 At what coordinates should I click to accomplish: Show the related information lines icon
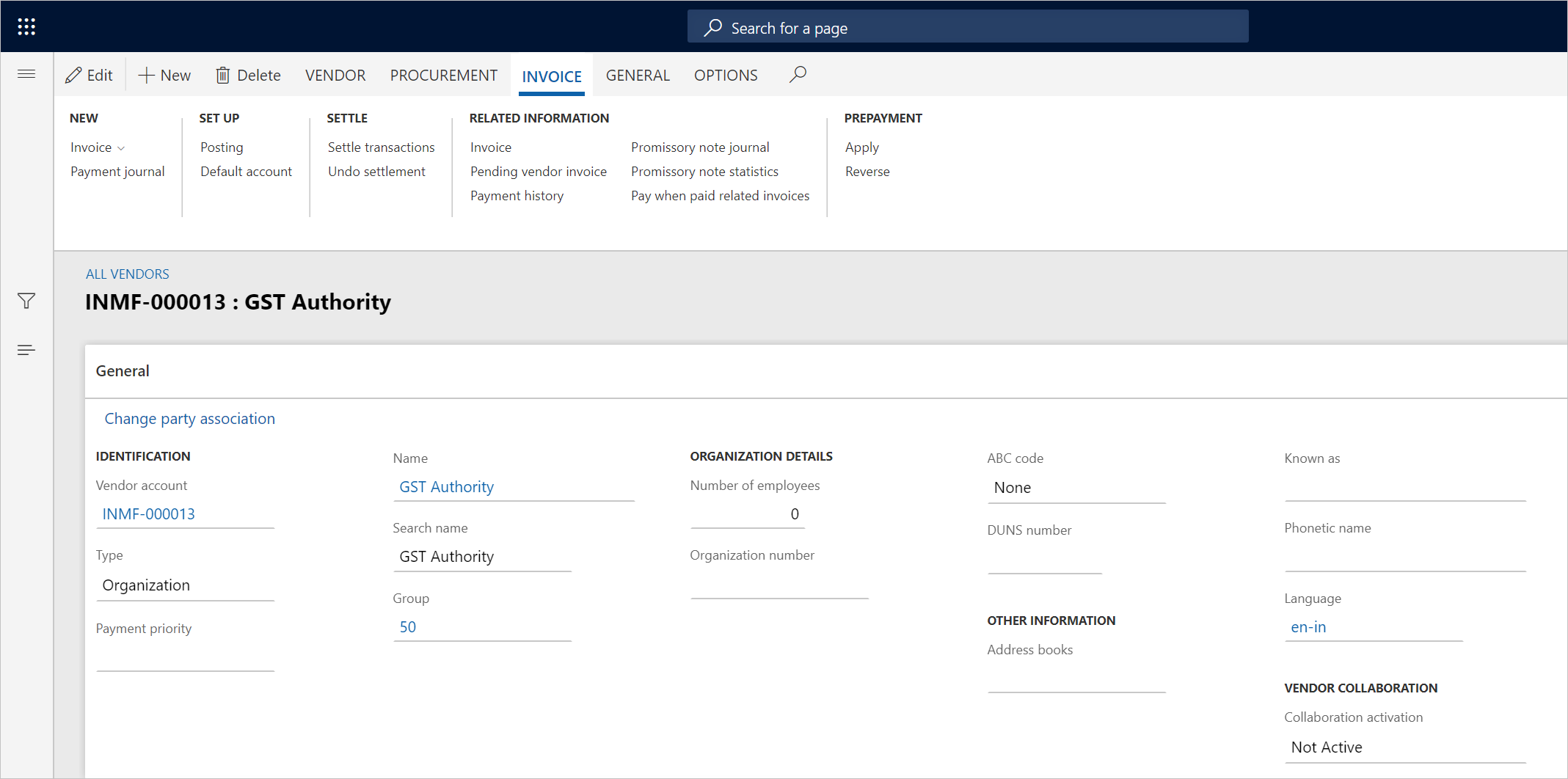(x=26, y=350)
